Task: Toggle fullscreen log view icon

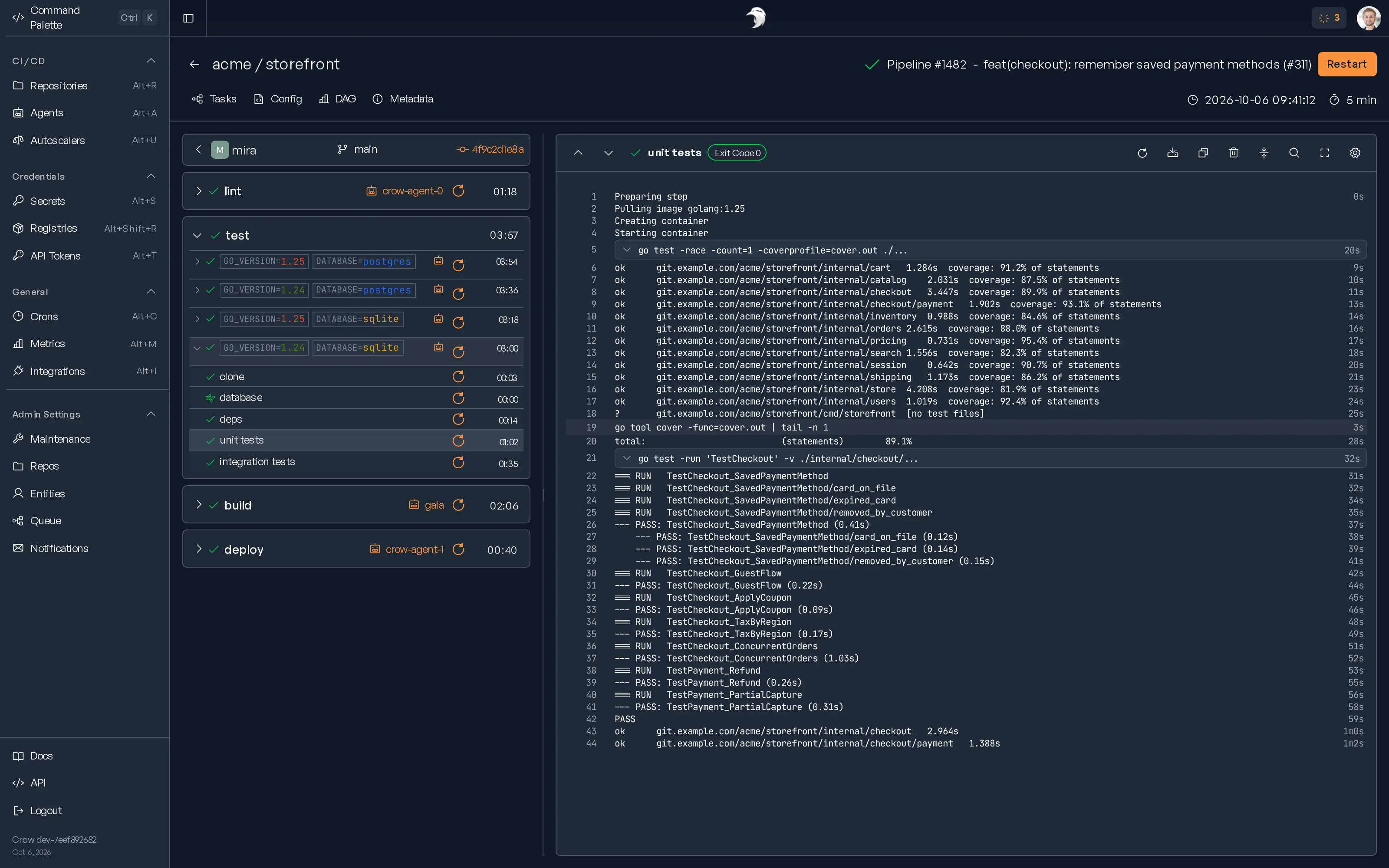Action: 1325,153
